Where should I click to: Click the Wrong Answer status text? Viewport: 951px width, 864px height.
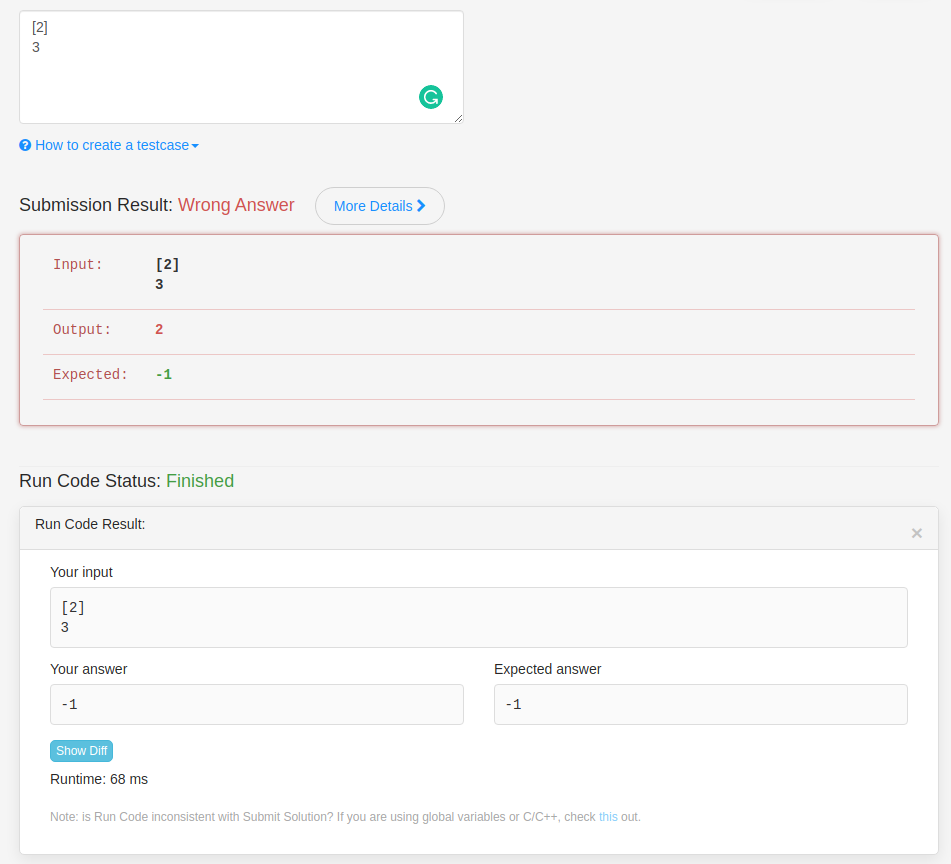pos(236,205)
